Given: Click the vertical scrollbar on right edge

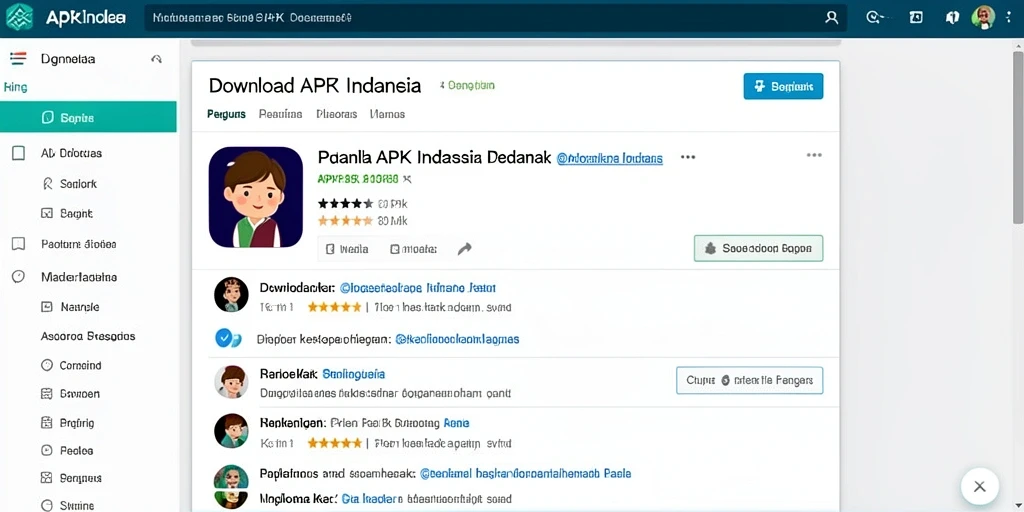Looking at the screenshot, I should (1018, 137).
